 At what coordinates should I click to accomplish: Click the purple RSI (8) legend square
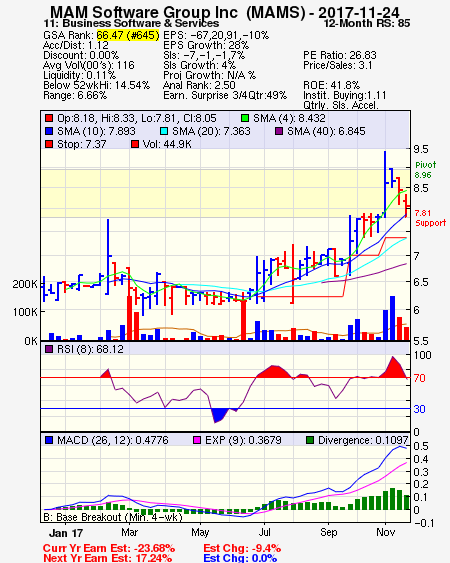(x=49, y=349)
